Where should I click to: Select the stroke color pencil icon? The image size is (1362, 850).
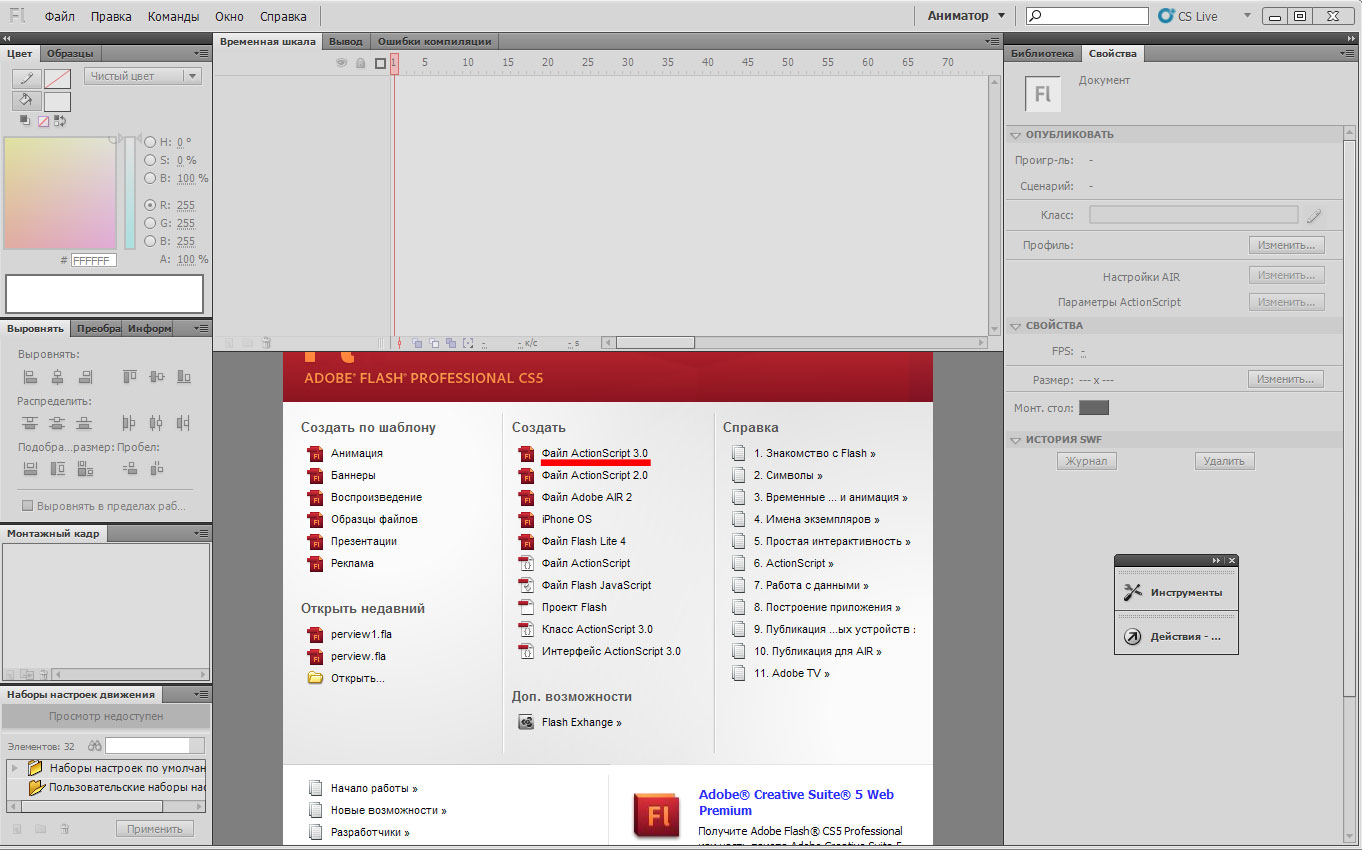27,78
